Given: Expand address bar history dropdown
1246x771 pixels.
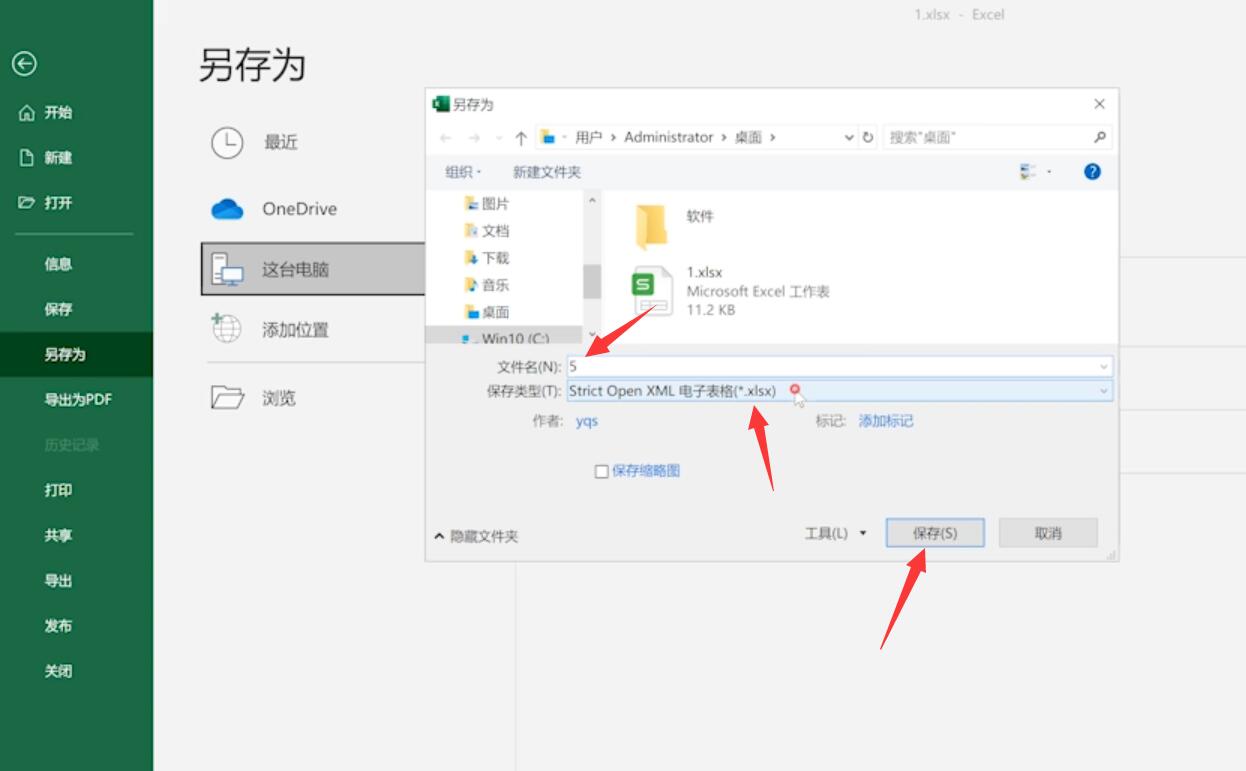Looking at the screenshot, I should [849, 138].
